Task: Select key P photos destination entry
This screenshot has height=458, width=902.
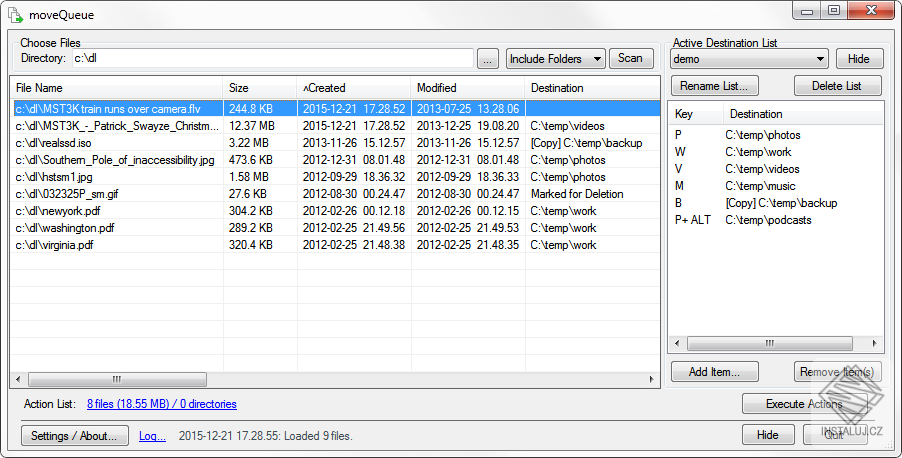Action: [x=775, y=135]
